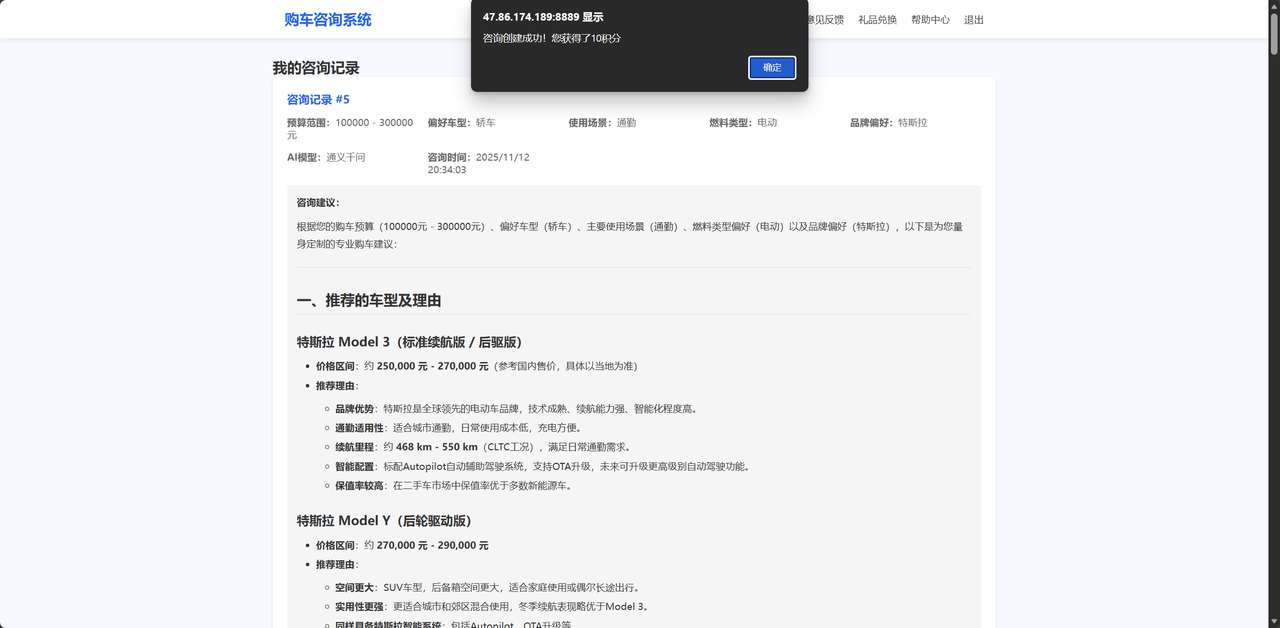Click heading 特斯拉 Model Y（后轮驱动版）
Screen dimensions: 1280x628
click(384, 520)
